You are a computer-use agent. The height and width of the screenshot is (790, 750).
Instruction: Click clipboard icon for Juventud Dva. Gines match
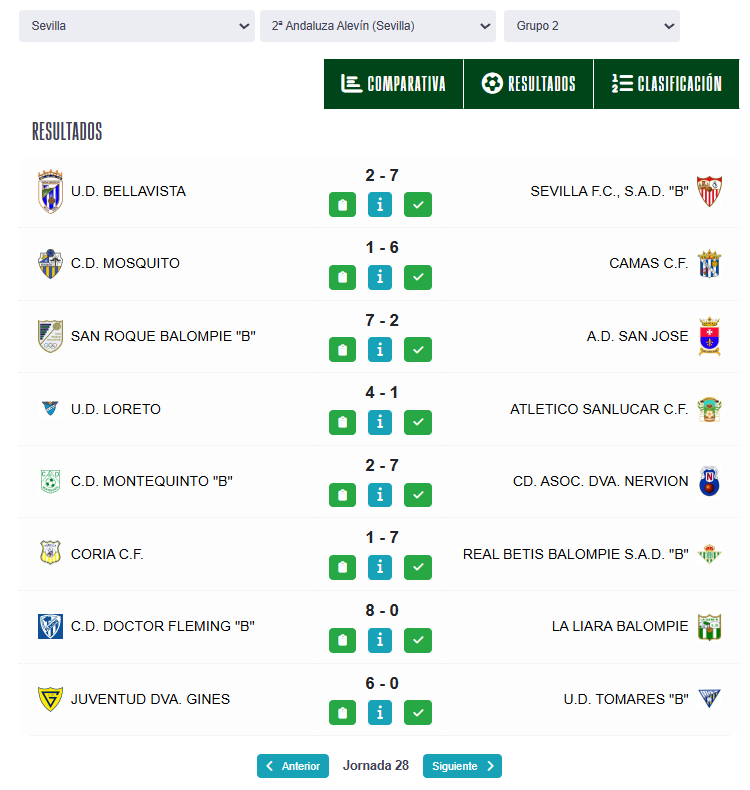coord(343,712)
